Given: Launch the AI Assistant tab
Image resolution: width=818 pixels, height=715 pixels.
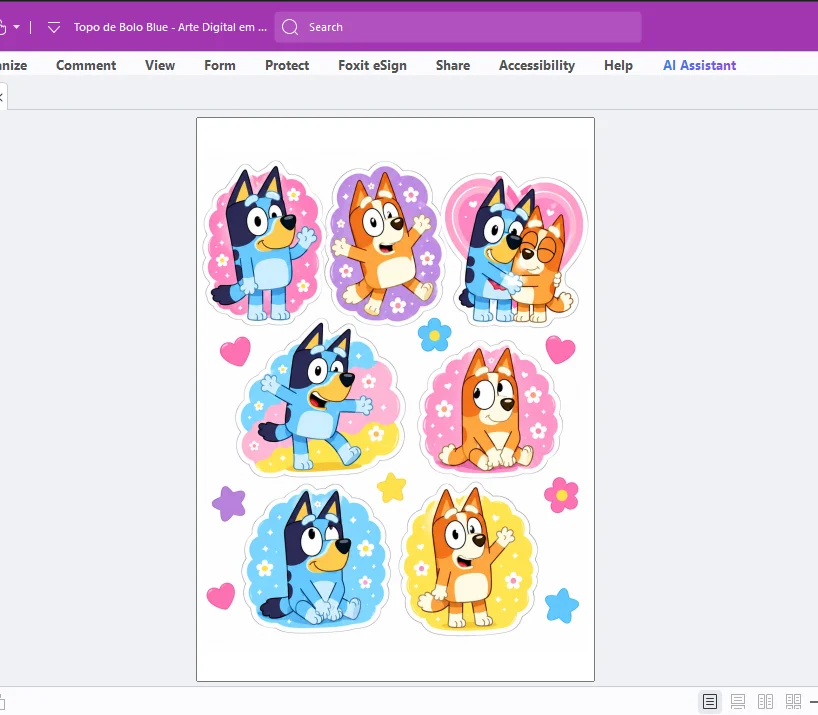Looking at the screenshot, I should (x=700, y=65).
